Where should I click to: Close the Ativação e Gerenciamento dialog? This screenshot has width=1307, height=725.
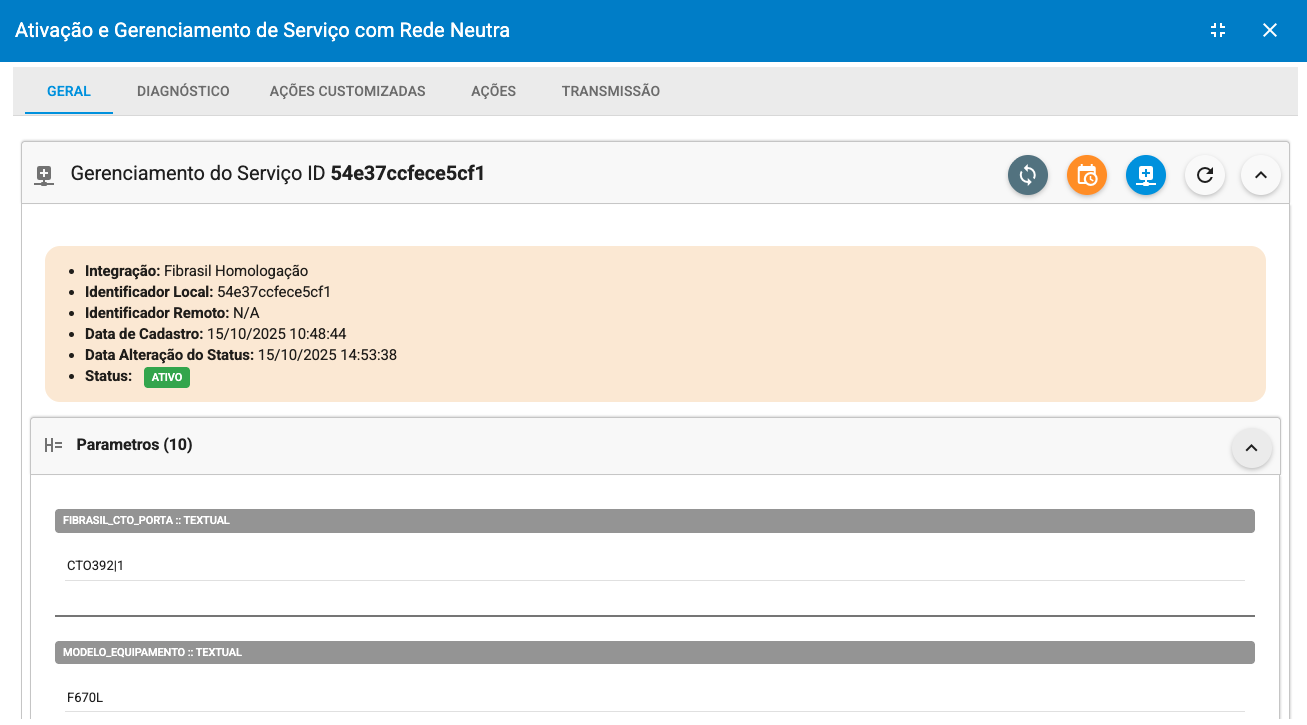pos(1270,30)
